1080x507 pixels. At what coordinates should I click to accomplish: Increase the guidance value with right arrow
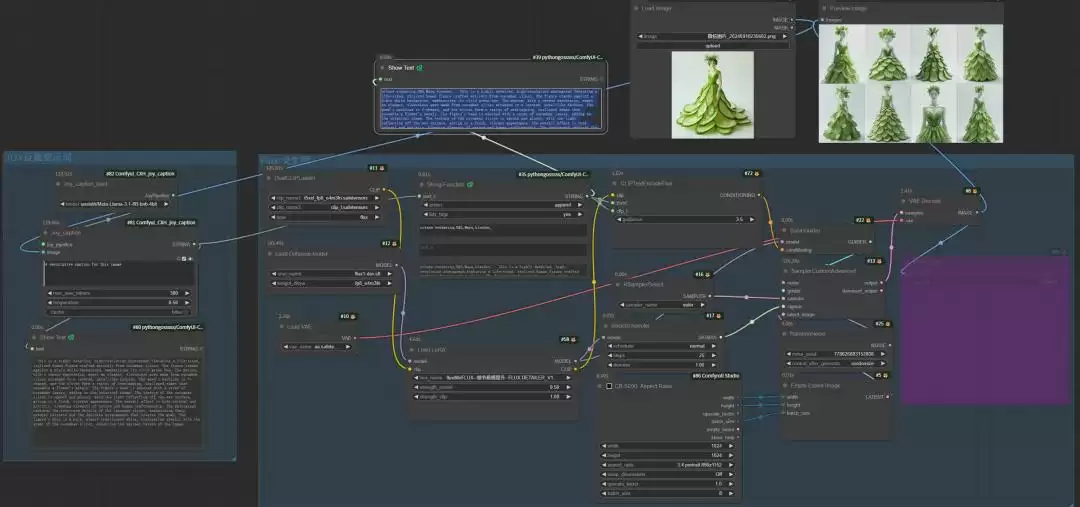(751, 219)
